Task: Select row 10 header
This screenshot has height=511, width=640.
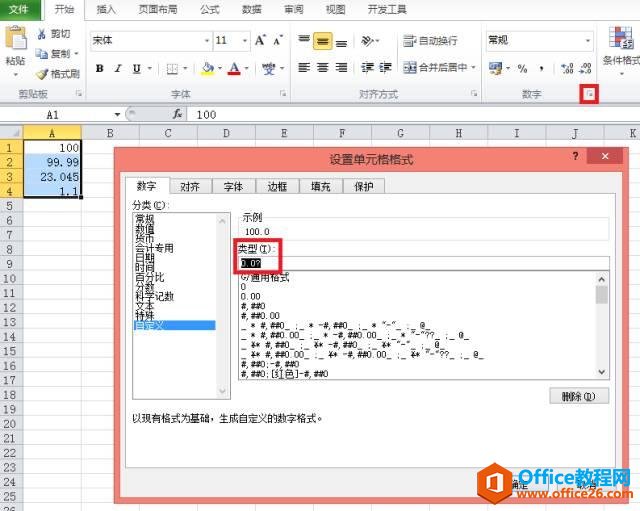Action: click(11, 279)
